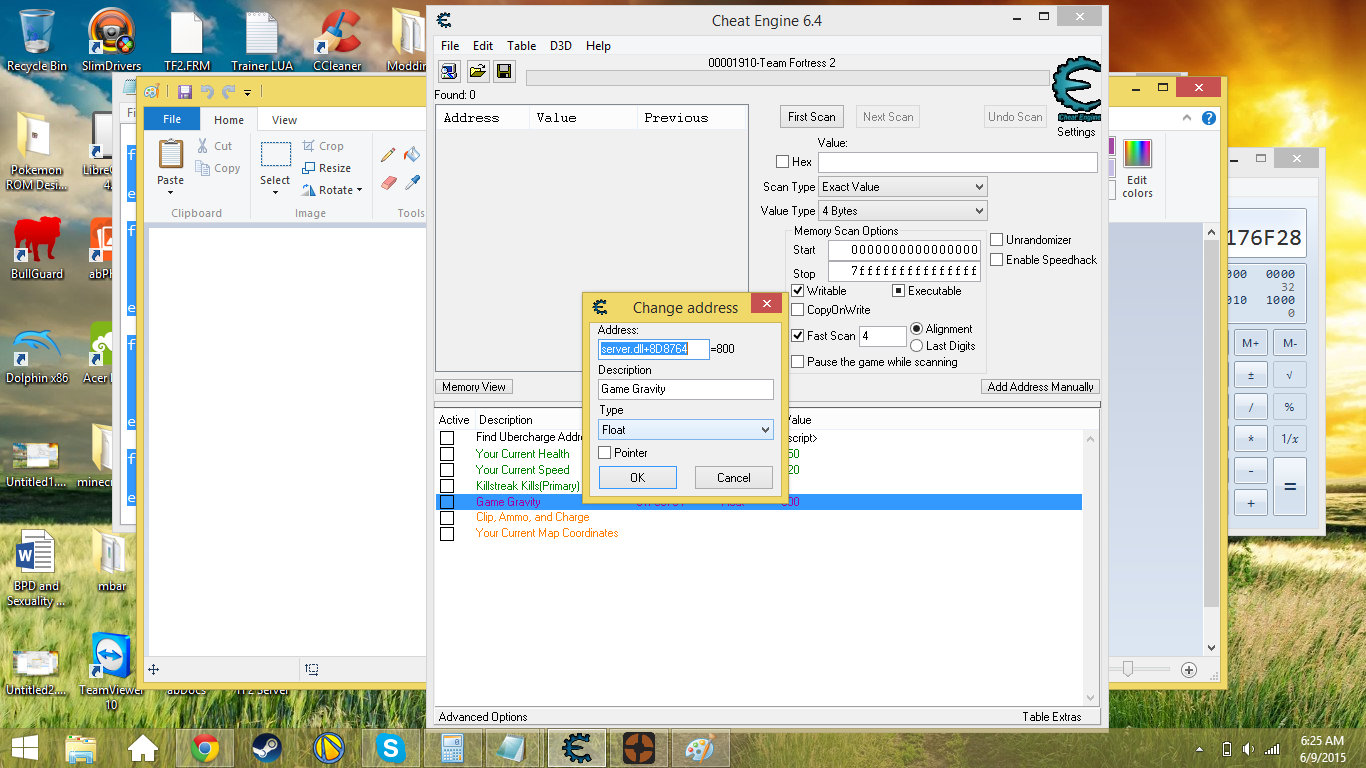
Task: Select the eraser tool in Paint
Action: click(388, 183)
